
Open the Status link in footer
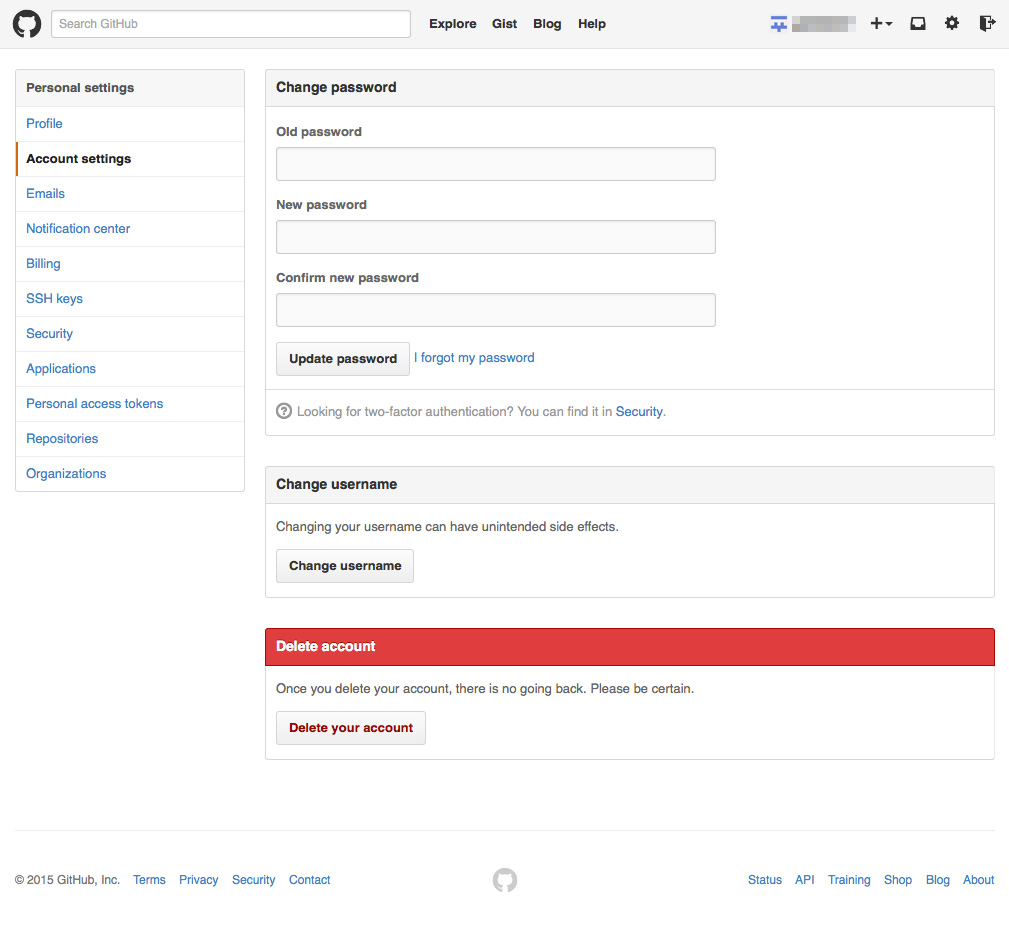click(x=764, y=880)
